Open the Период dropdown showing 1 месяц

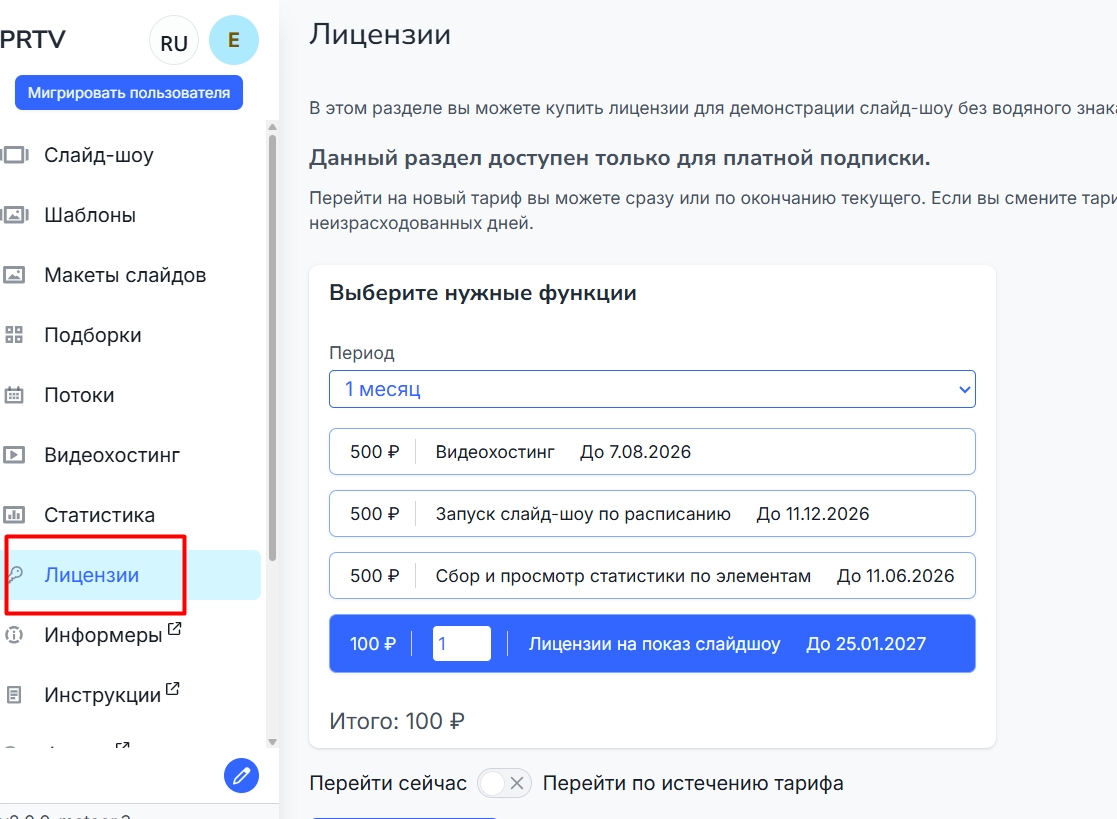pos(652,389)
